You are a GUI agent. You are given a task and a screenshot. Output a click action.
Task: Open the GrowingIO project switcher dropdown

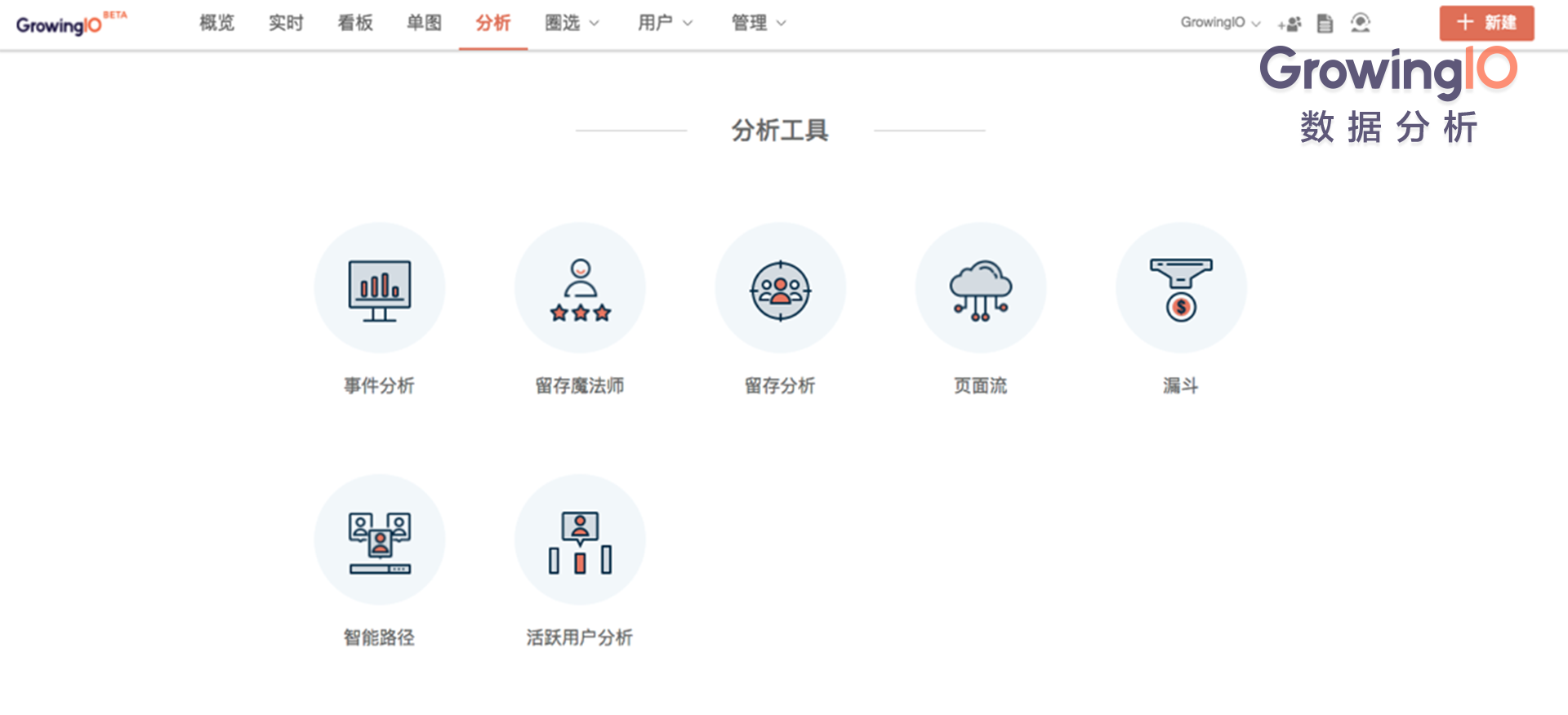[x=1220, y=23]
